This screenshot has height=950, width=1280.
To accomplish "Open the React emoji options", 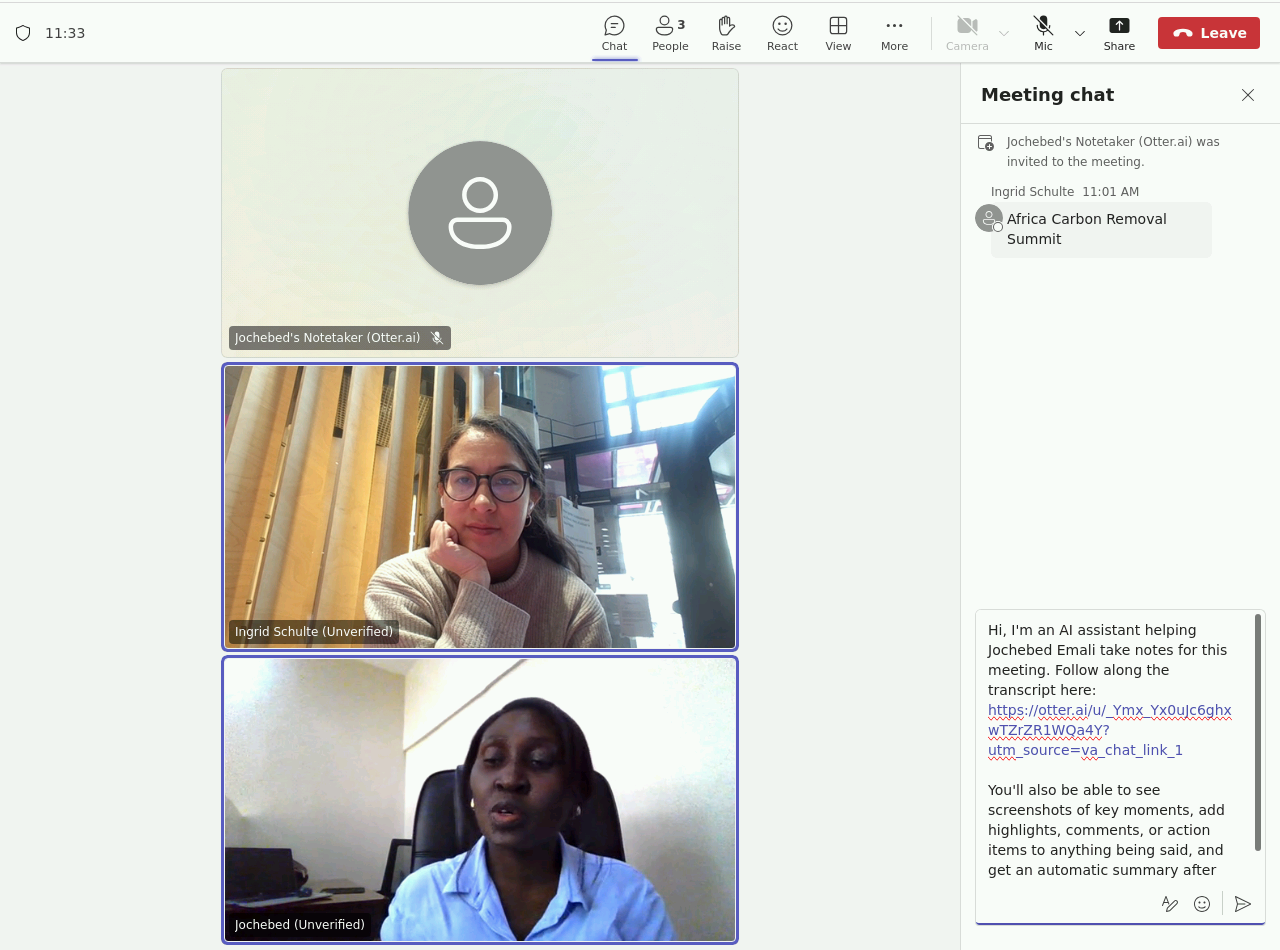I will (x=782, y=33).
